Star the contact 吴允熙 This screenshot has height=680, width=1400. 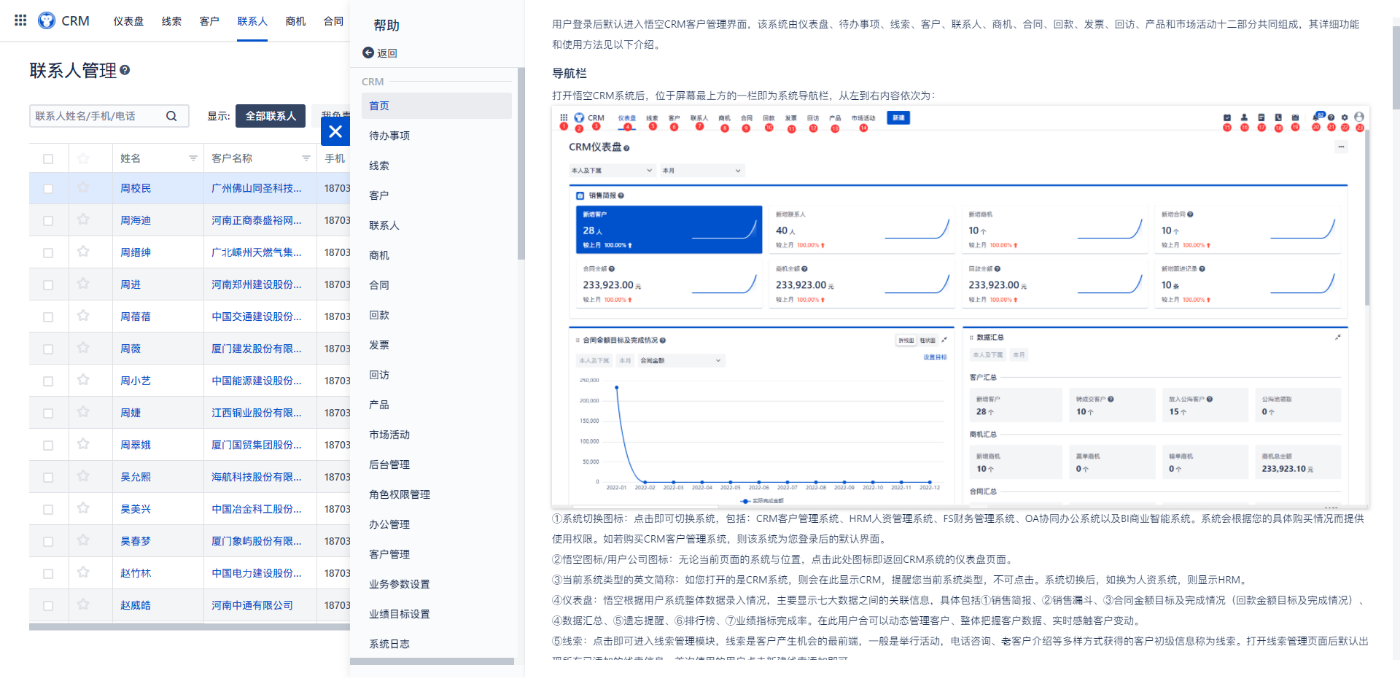pyautogui.click(x=83, y=476)
